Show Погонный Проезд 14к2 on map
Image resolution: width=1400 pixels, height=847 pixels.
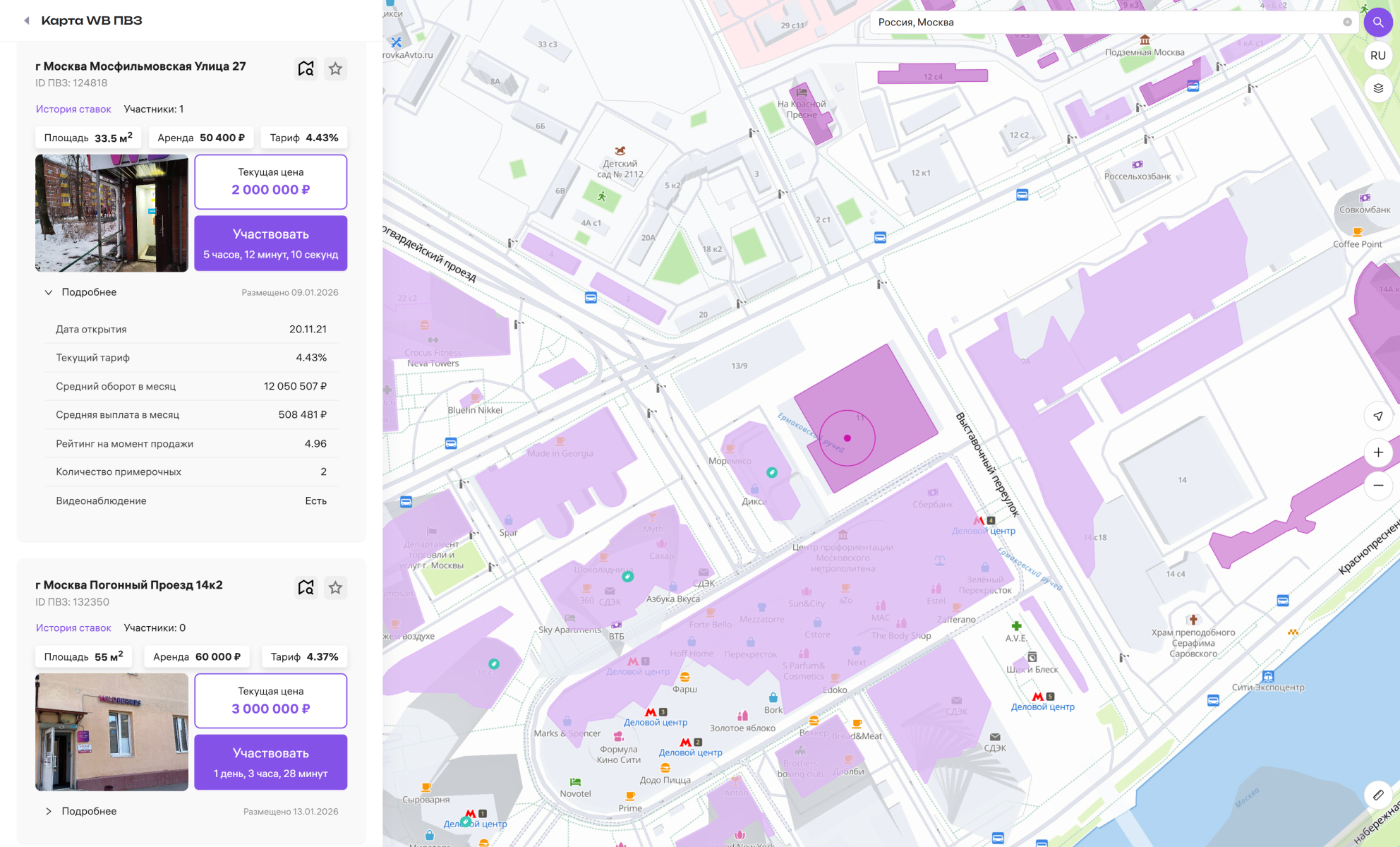(306, 587)
